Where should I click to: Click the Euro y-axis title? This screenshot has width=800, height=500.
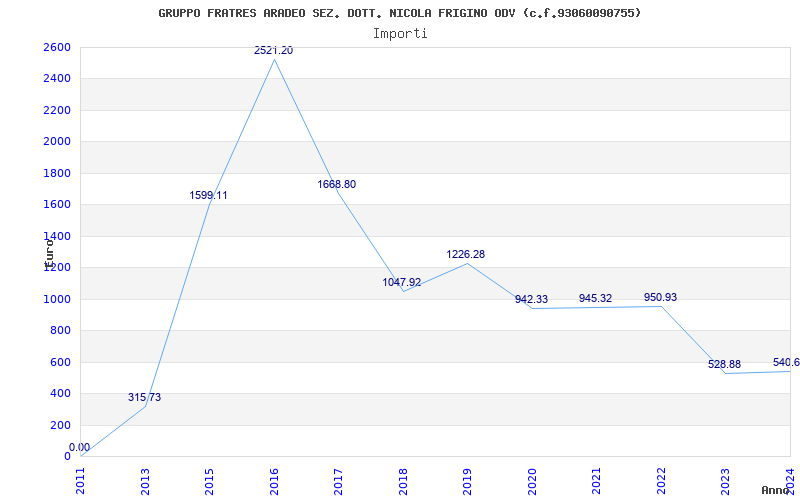click(49, 254)
